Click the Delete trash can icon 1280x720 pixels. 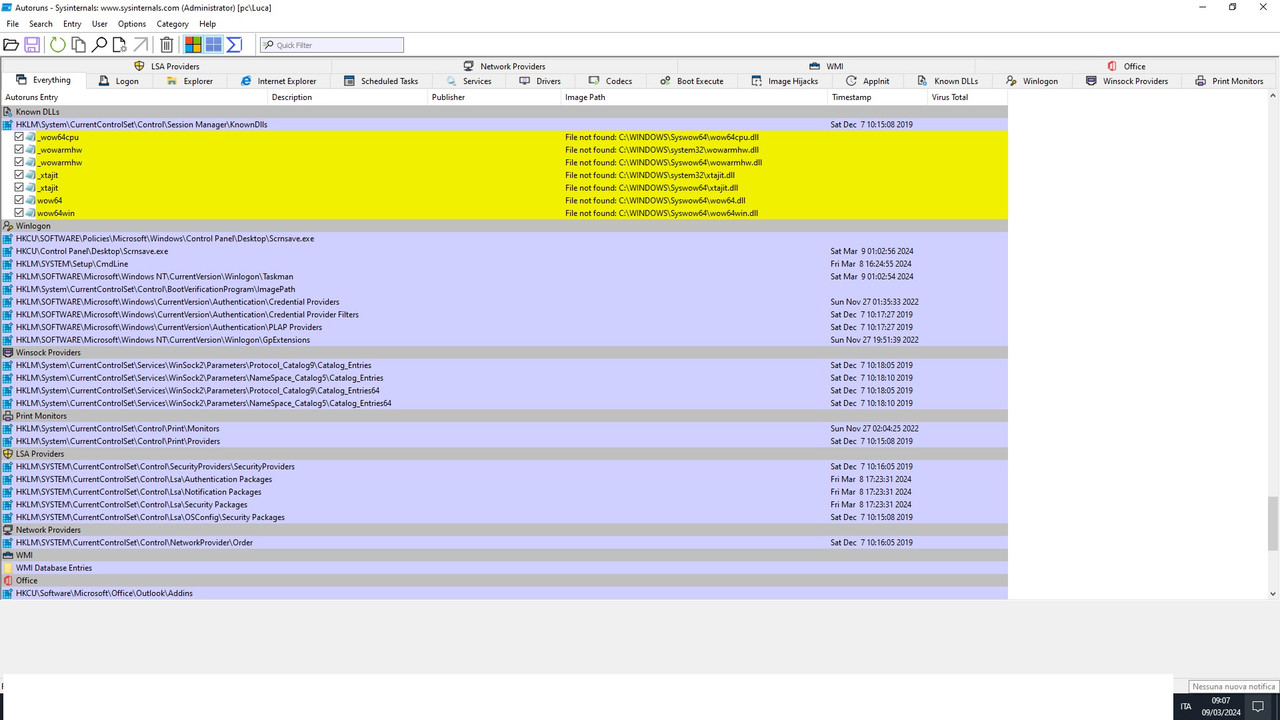point(167,45)
